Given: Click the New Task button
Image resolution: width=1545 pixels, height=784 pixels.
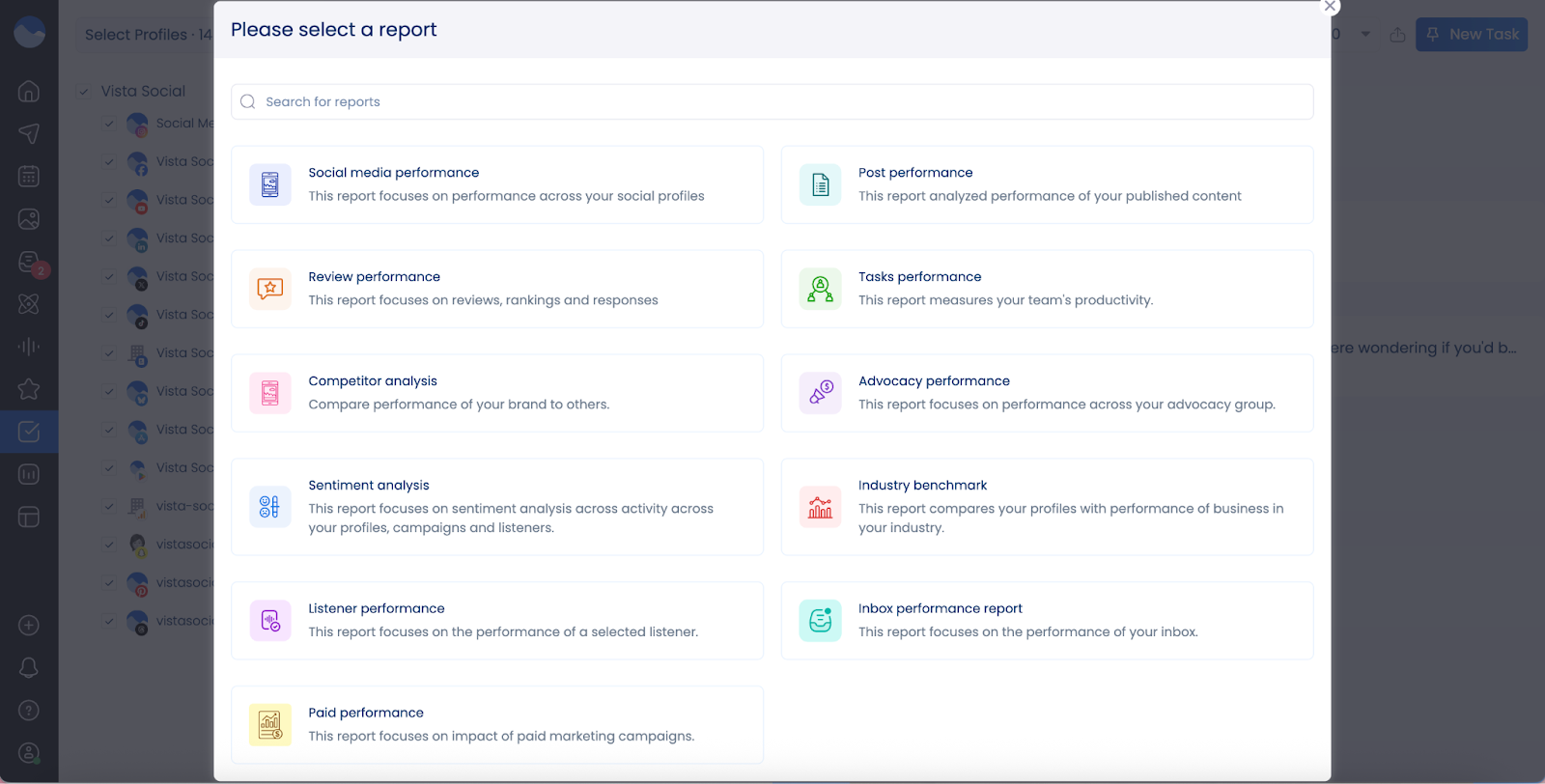Looking at the screenshot, I should (x=1472, y=35).
